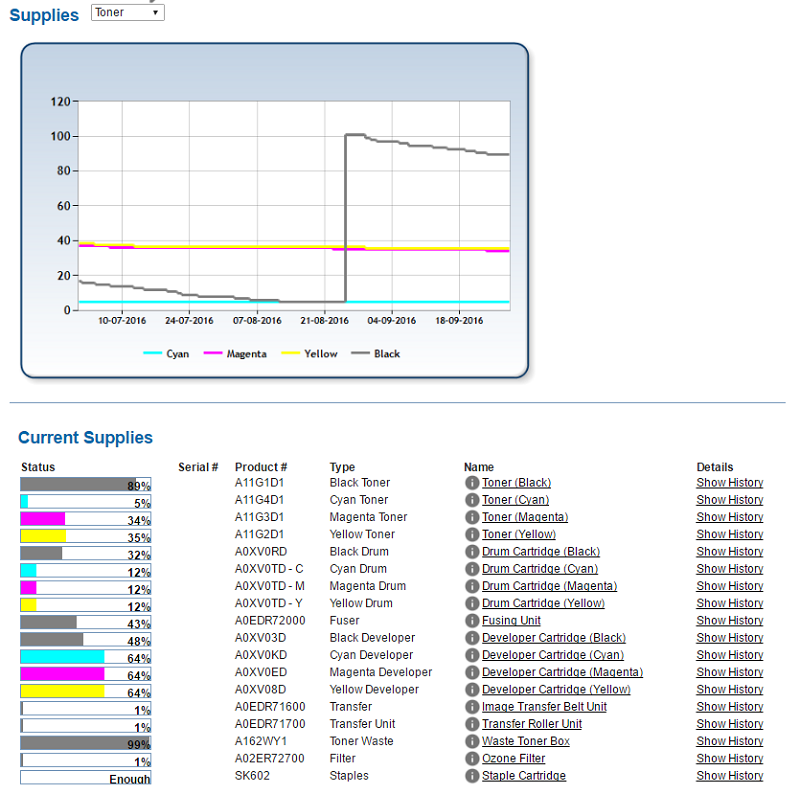Image resolution: width=800 pixels, height=794 pixels.
Task: Click info icon beside Toner (Black)
Action: point(472,483)
